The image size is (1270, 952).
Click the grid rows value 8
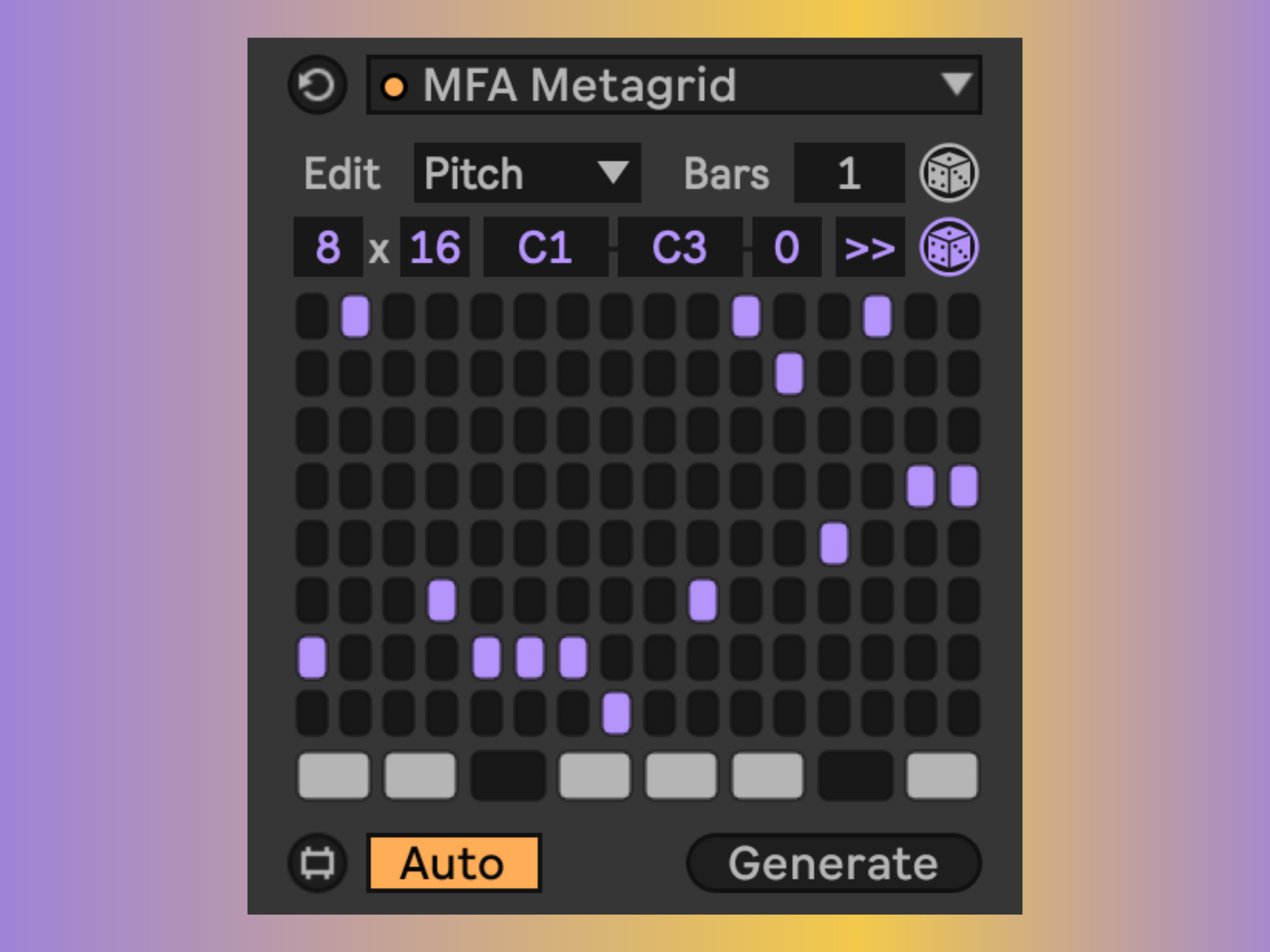coord(328,247)
